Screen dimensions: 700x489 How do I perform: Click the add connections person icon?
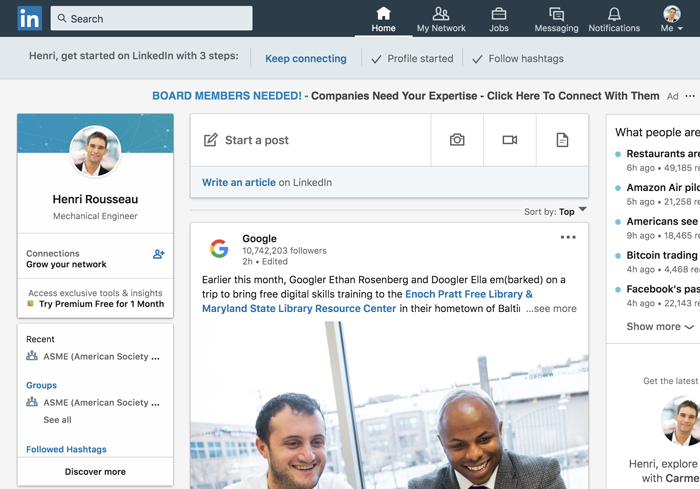tap(158, 255)
